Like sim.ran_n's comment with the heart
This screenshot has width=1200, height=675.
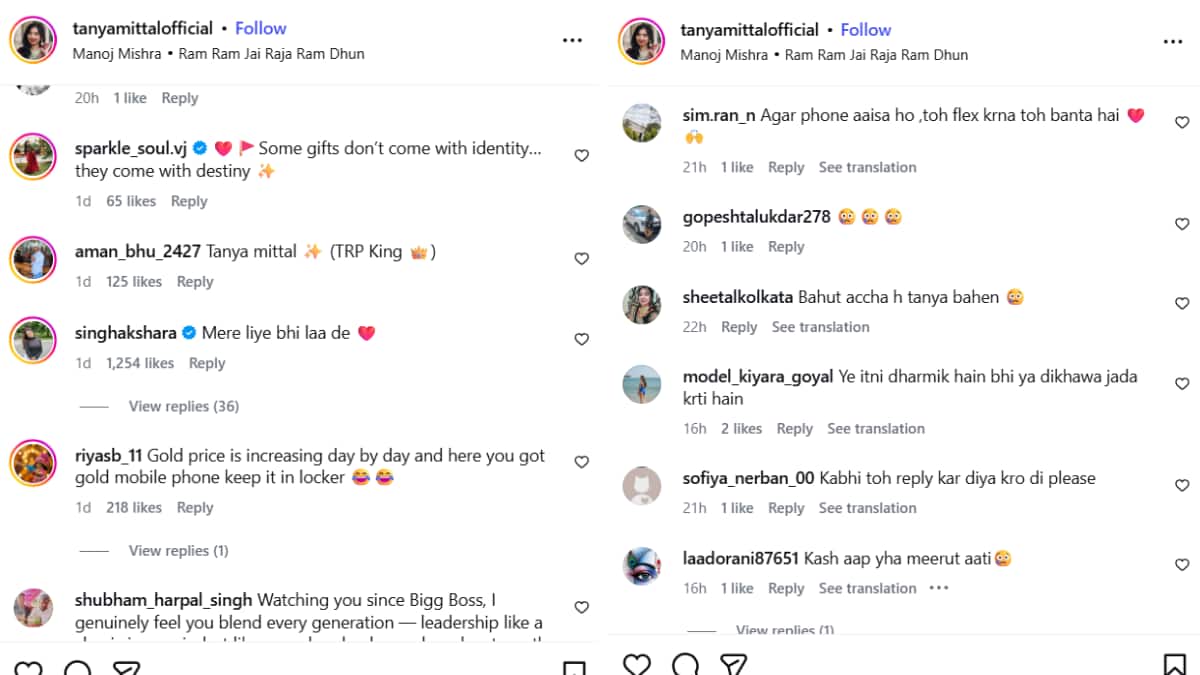tap(1182, 122)
